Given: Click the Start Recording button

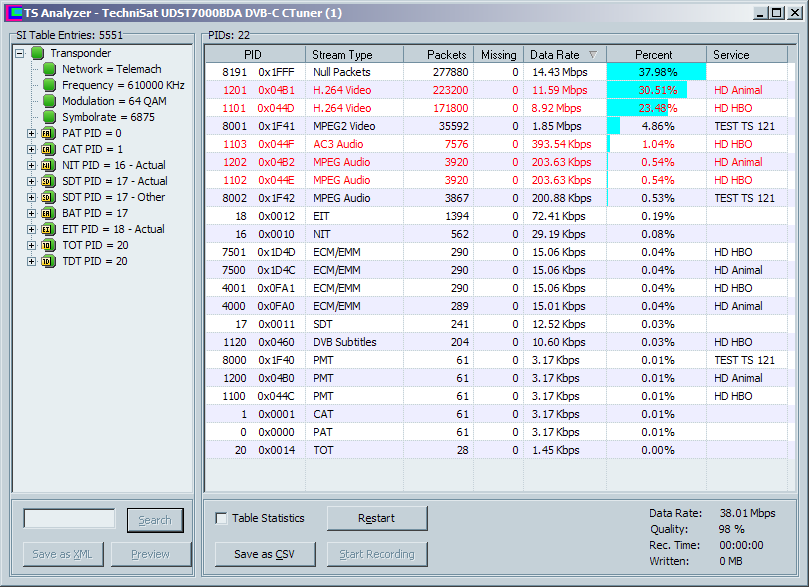Looking at the screenshot, I should (x=377, y=555).
